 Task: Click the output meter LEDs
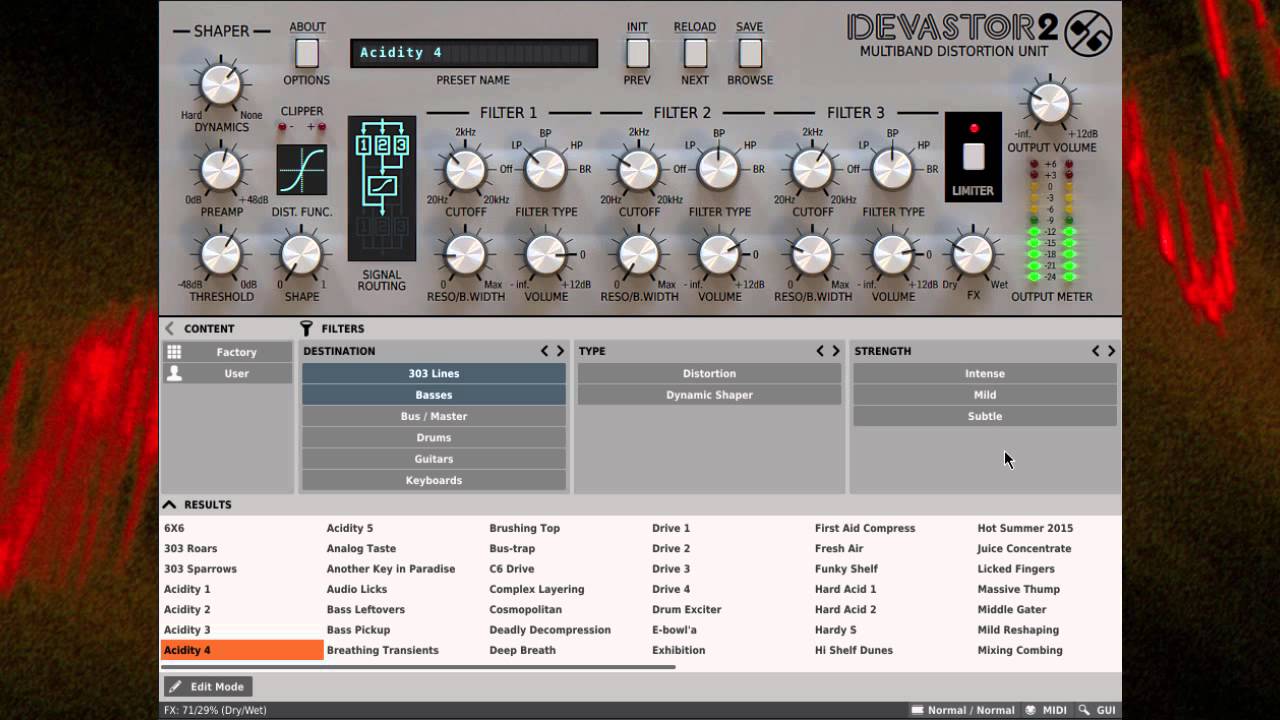click(x=1051, y=222)
